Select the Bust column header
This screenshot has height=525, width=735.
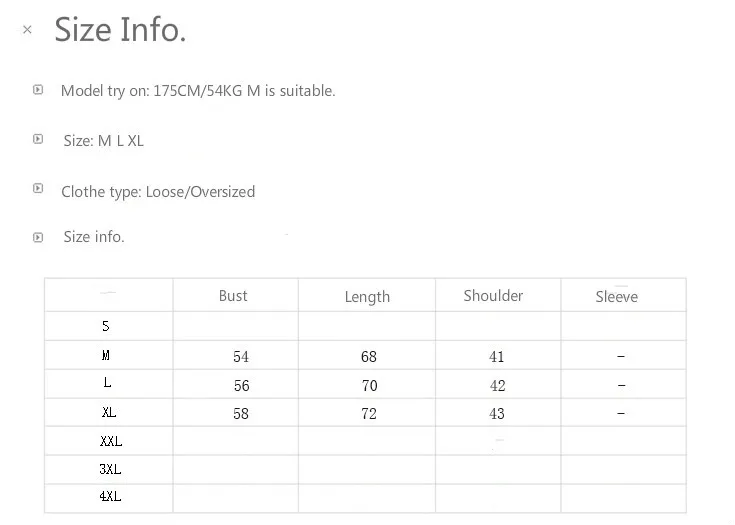[x=233, y=296]
